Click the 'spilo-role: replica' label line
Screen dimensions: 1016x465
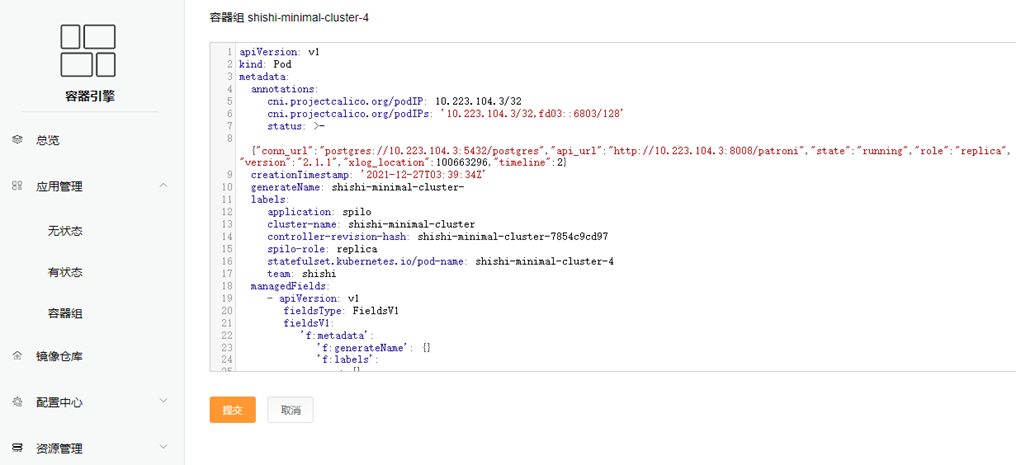pos(315,249)
